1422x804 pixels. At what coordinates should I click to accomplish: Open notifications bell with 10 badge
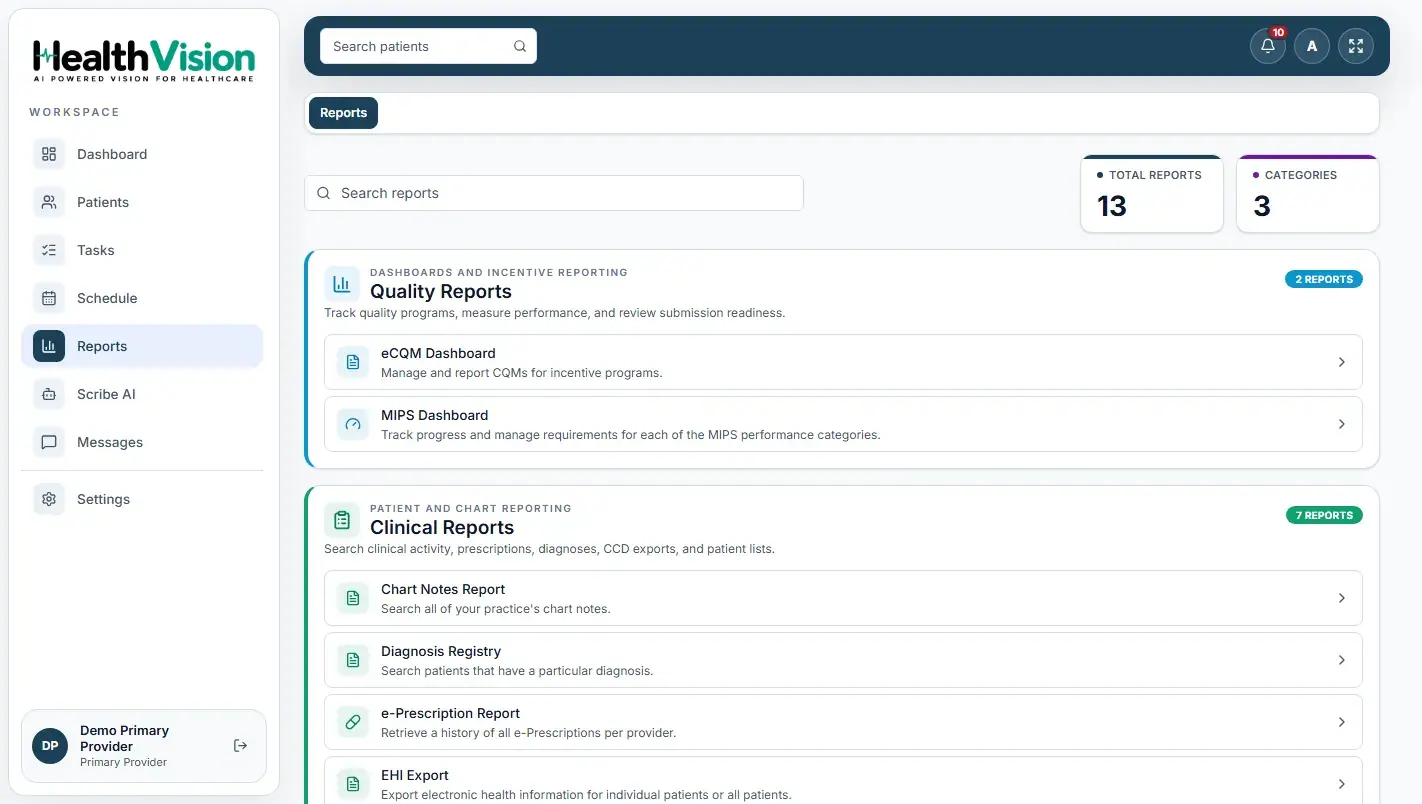coord(1268,46)
